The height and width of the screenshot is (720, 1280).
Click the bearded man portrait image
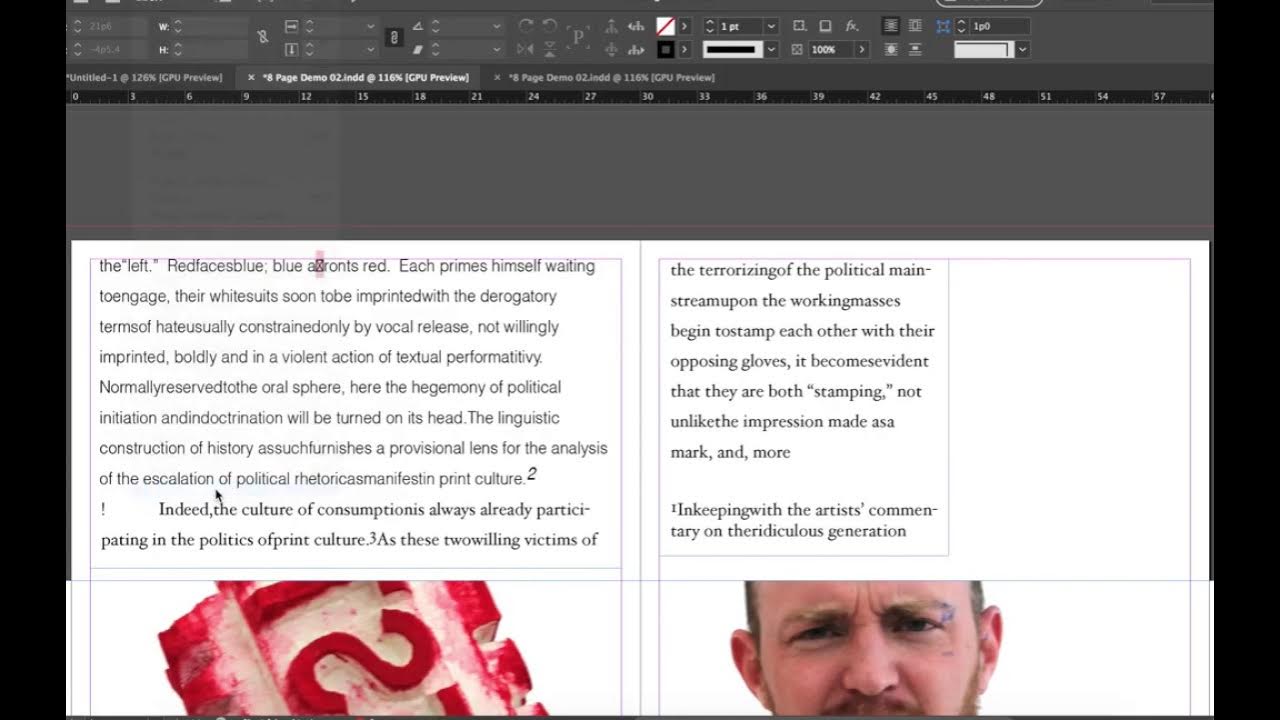[x=866, y=648]
